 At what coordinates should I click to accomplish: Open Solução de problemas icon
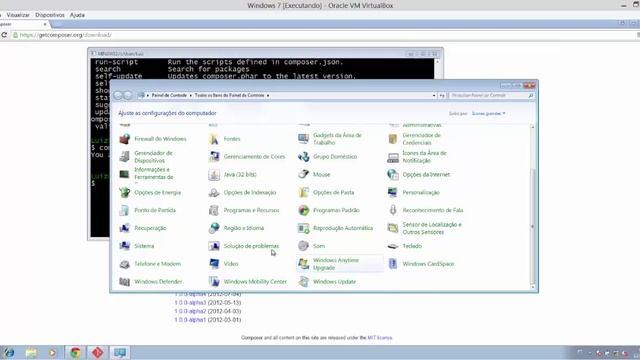click(214, 246)
